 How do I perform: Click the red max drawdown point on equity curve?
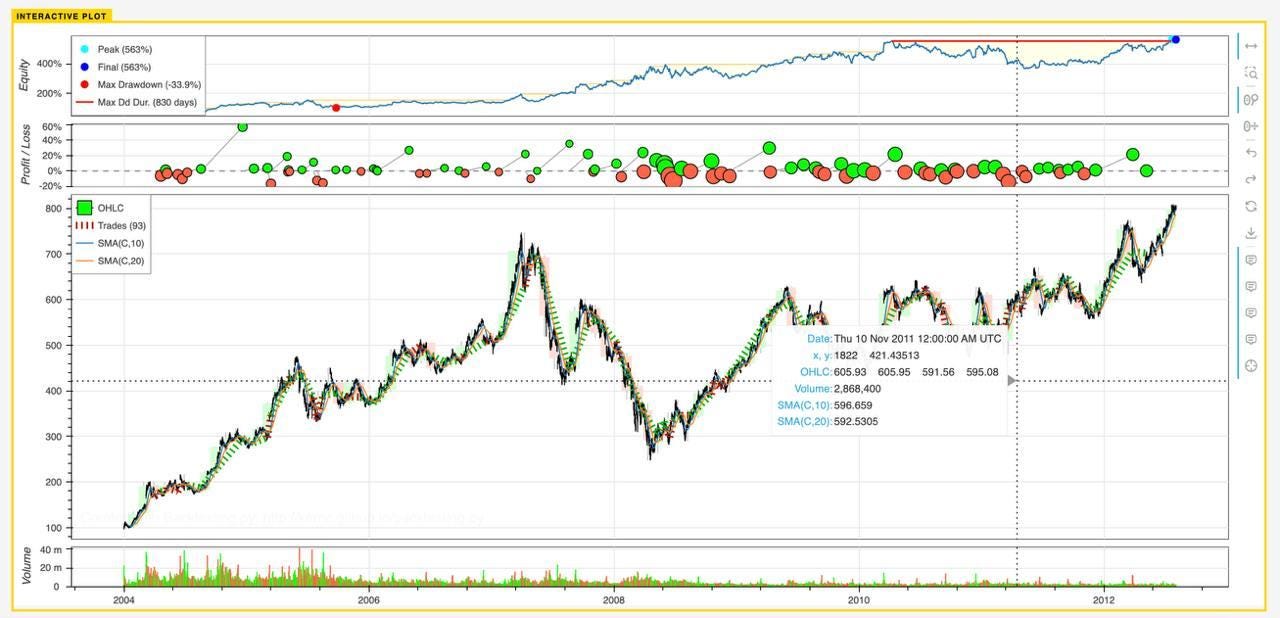(x=336, y=107)
